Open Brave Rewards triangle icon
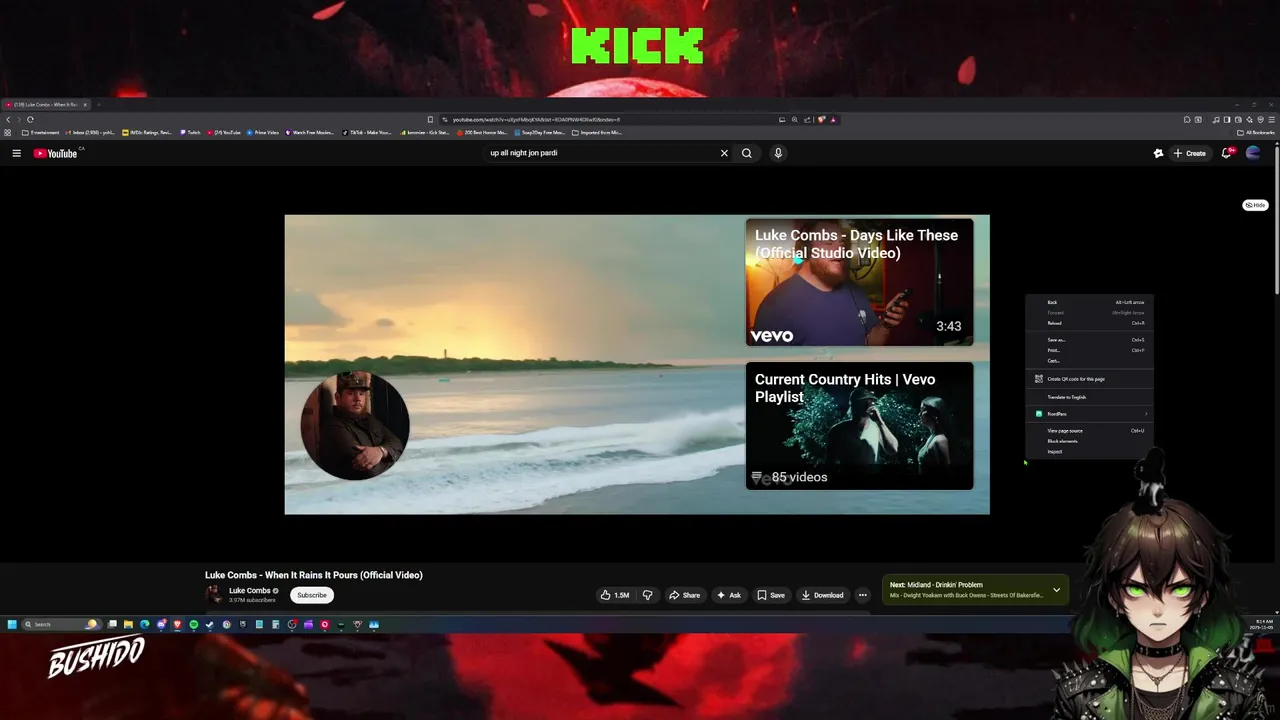The width and height of the screenshot is (1280, 720). pyautogui.click(x=833, y=119)
